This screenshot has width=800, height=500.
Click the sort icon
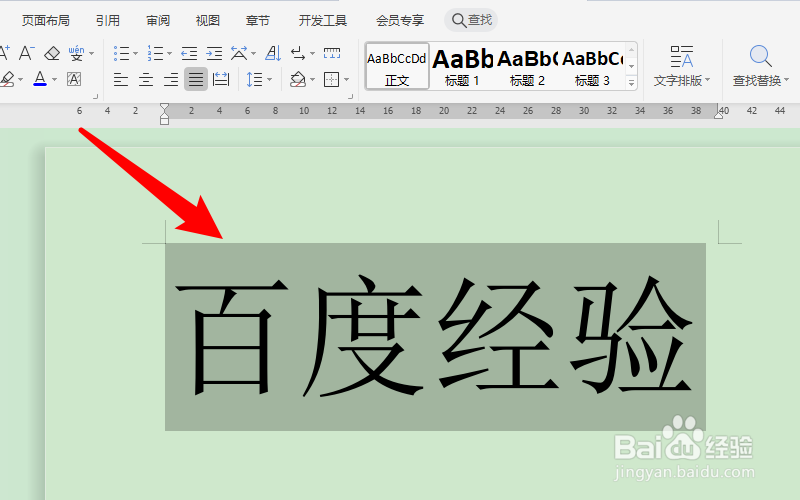(273, 53)
